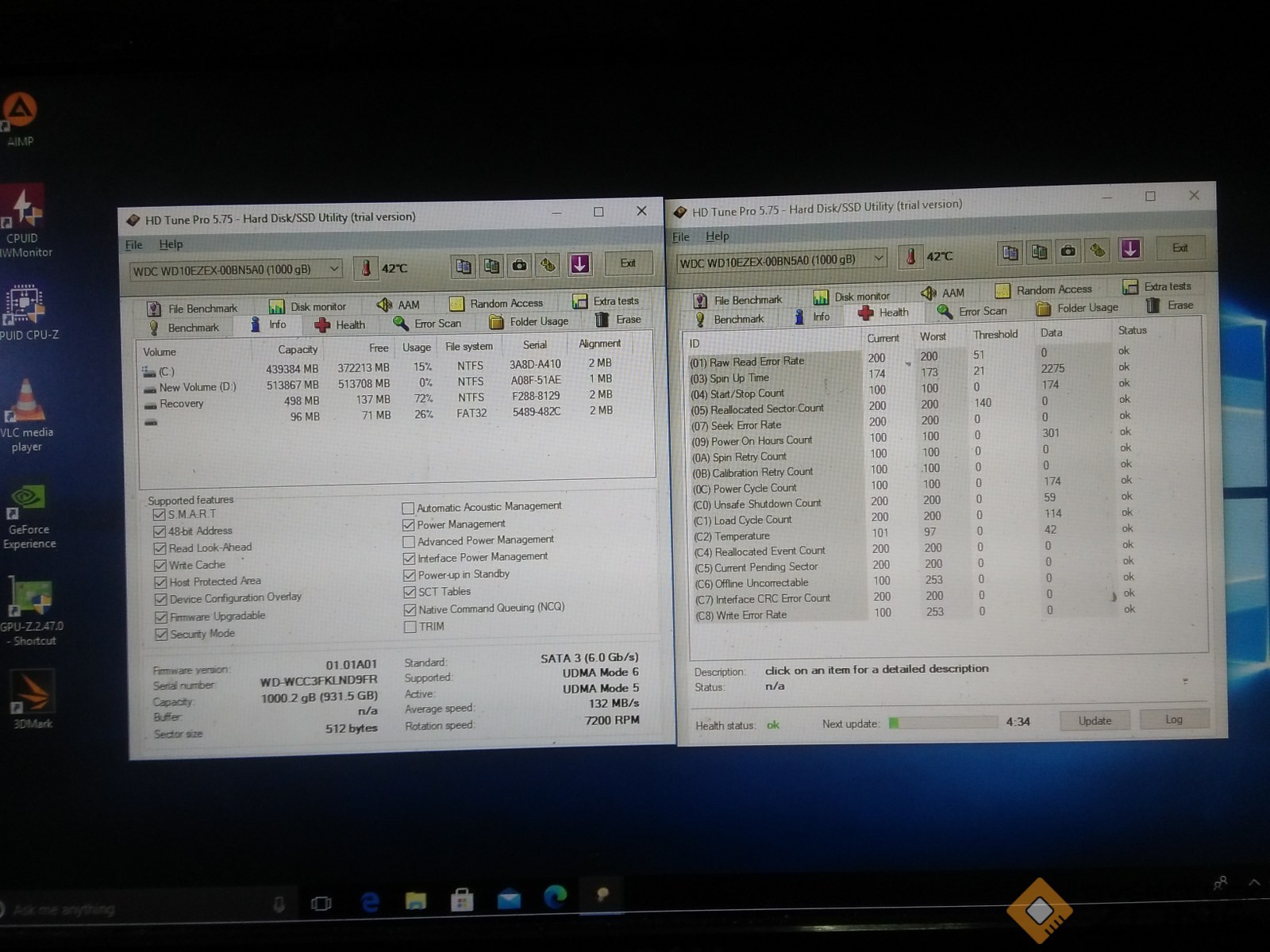This screenshot has height=952, width=1270.
Task: Click temperature thermometer icon in left window
Action: click(x=366, y=268)
